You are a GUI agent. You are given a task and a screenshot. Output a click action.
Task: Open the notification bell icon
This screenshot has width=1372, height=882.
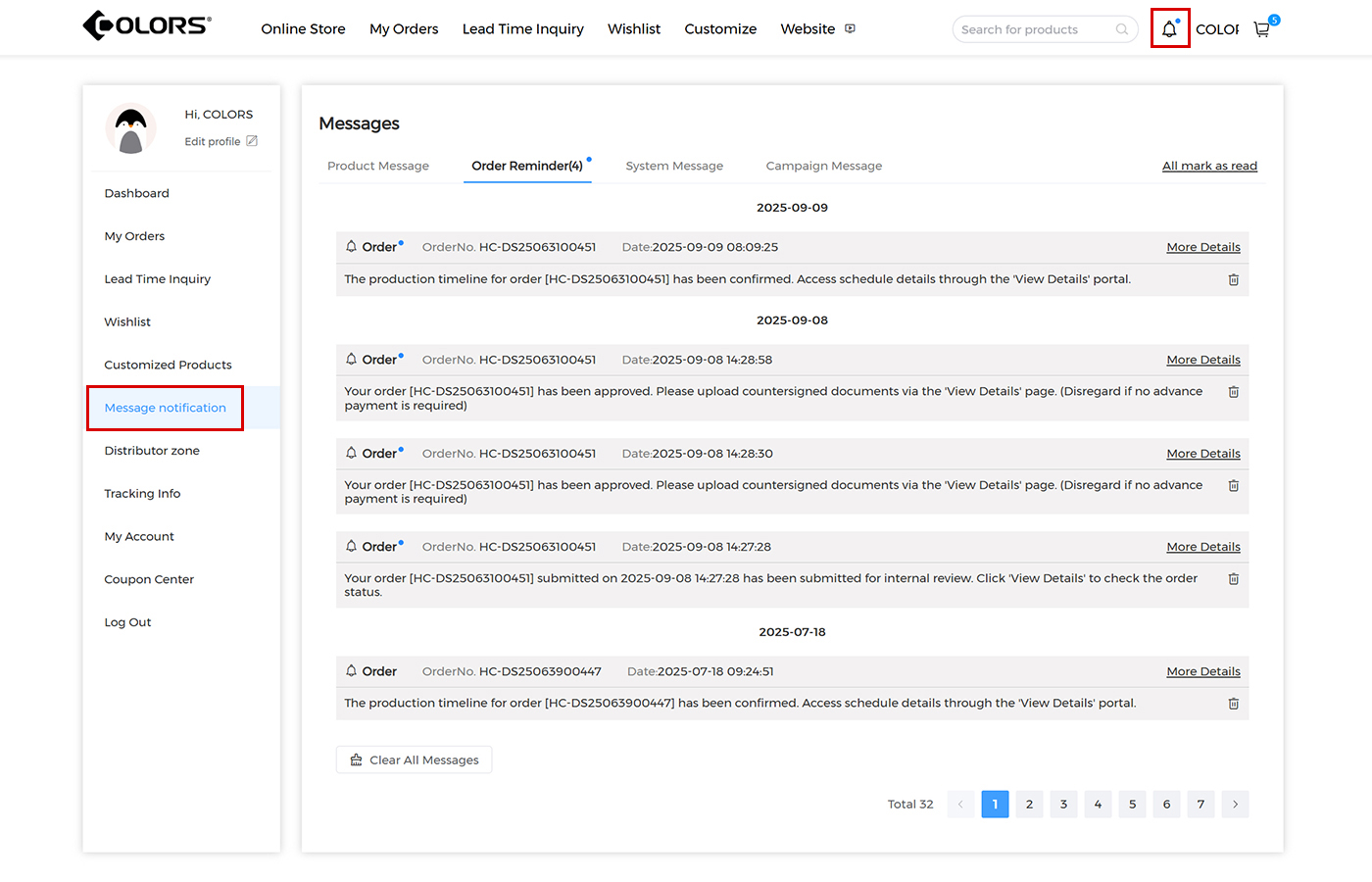(1169, 29)
